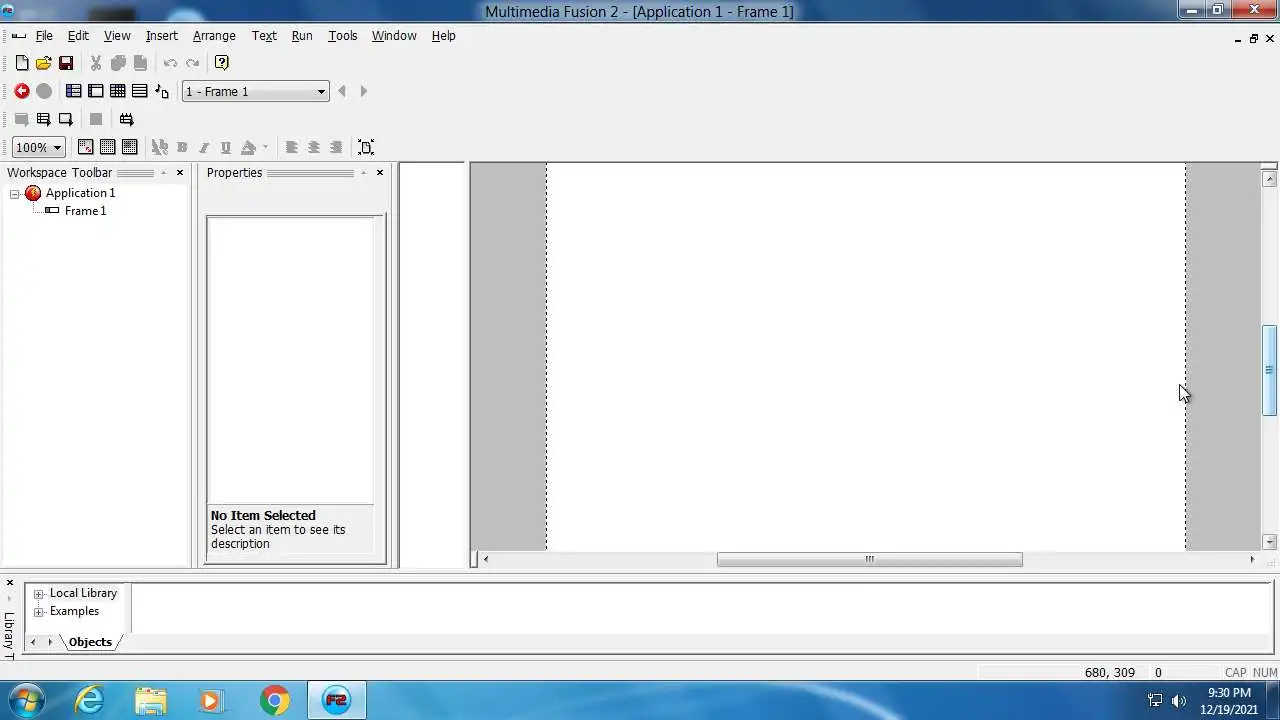Click the Run Frame icon
This screenshot has width=1280, height=720.
coord(66,119)
